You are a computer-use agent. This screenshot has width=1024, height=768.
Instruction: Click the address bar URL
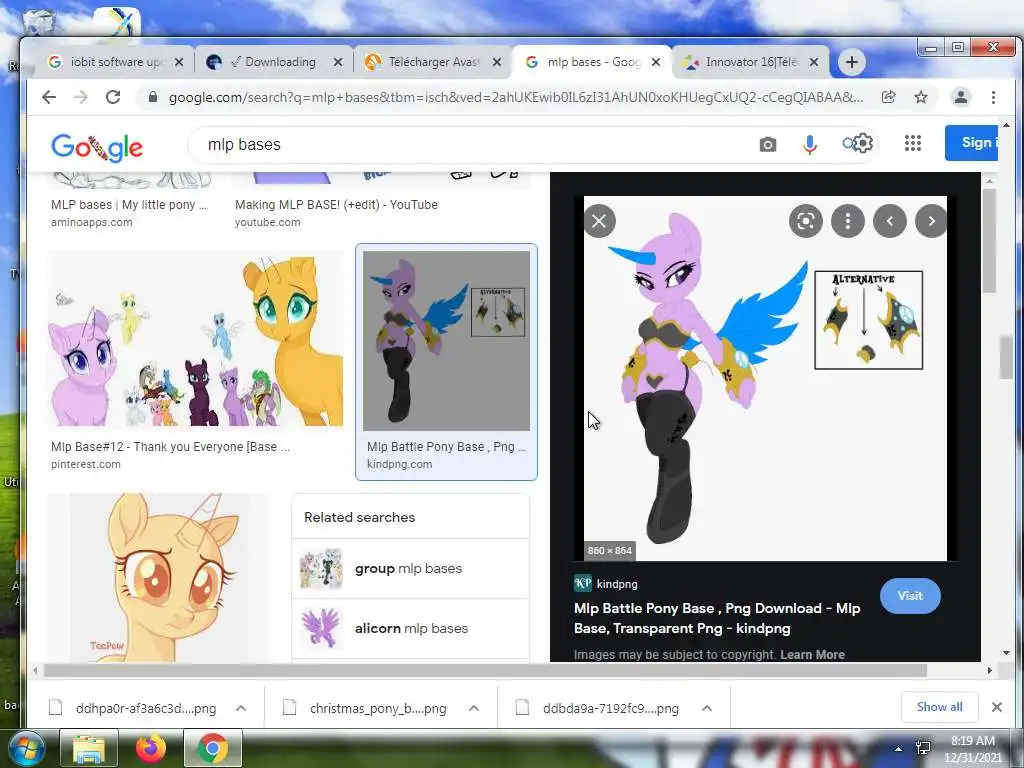click(515, 97)
